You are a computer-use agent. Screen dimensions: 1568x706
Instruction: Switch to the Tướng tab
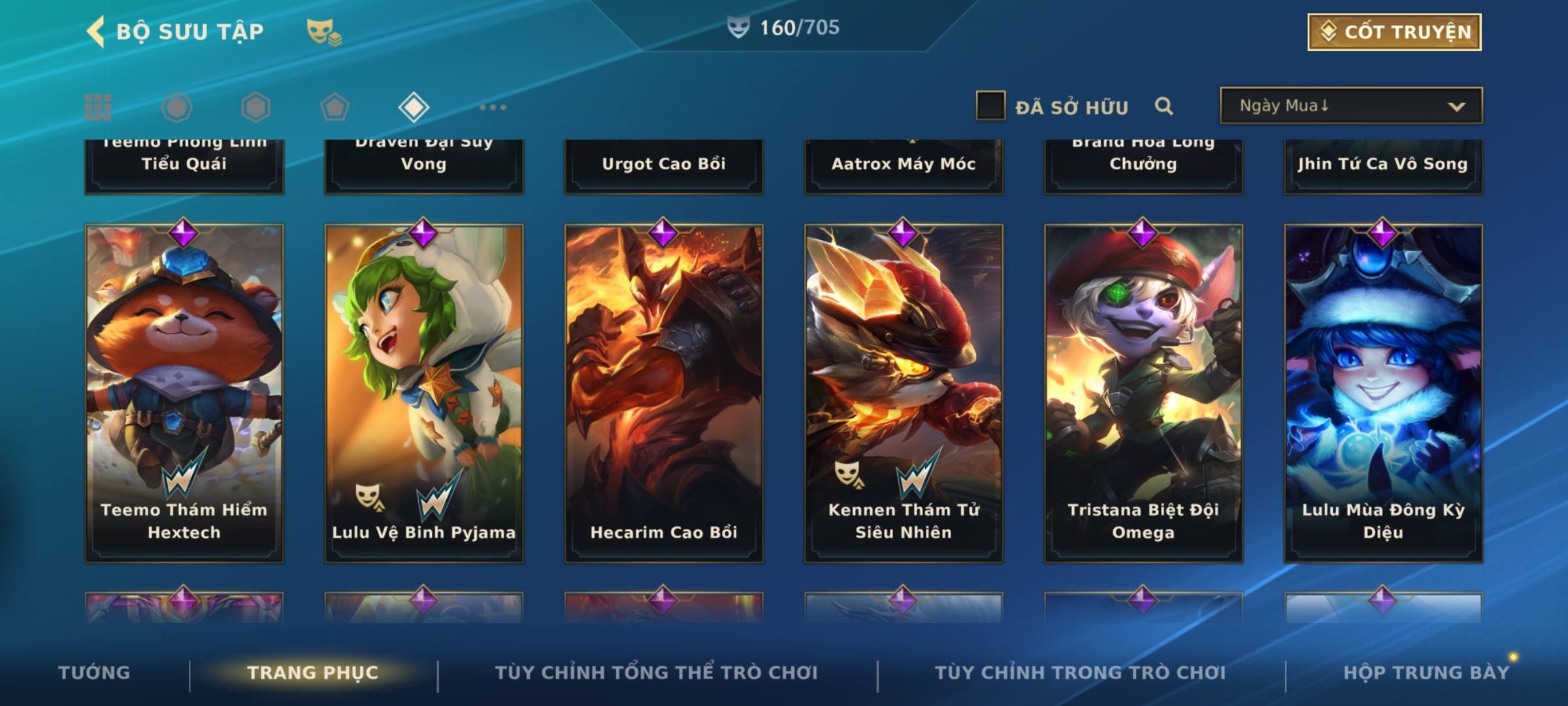click(94, 672)
